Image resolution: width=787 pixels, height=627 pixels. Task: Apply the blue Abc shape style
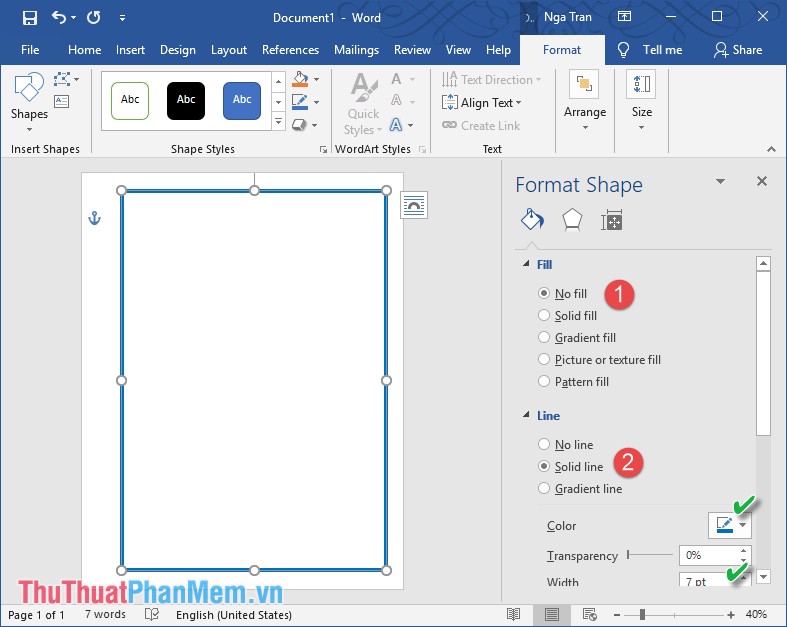tap(242, 100)
